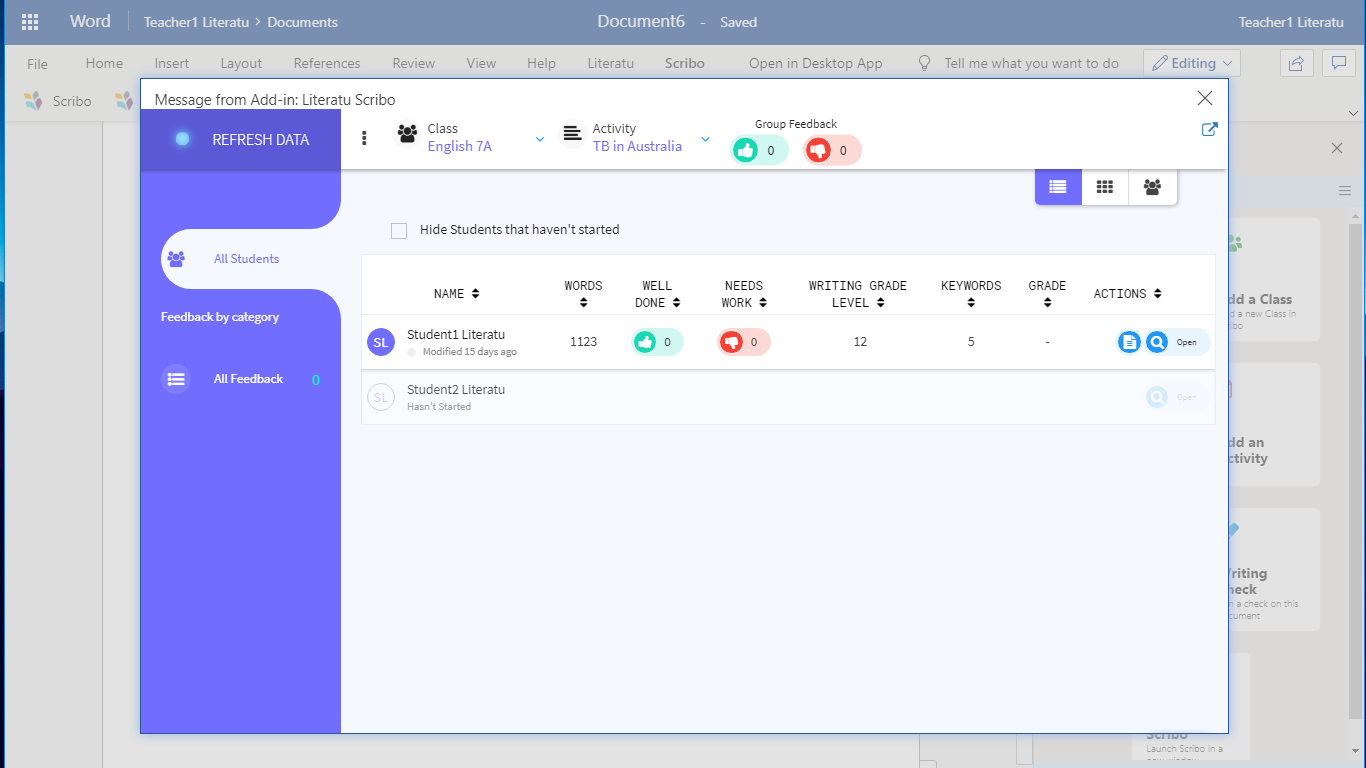Click Open for Student1 Literatu
Screen dimensions: 1366x768
point(1186,342)
